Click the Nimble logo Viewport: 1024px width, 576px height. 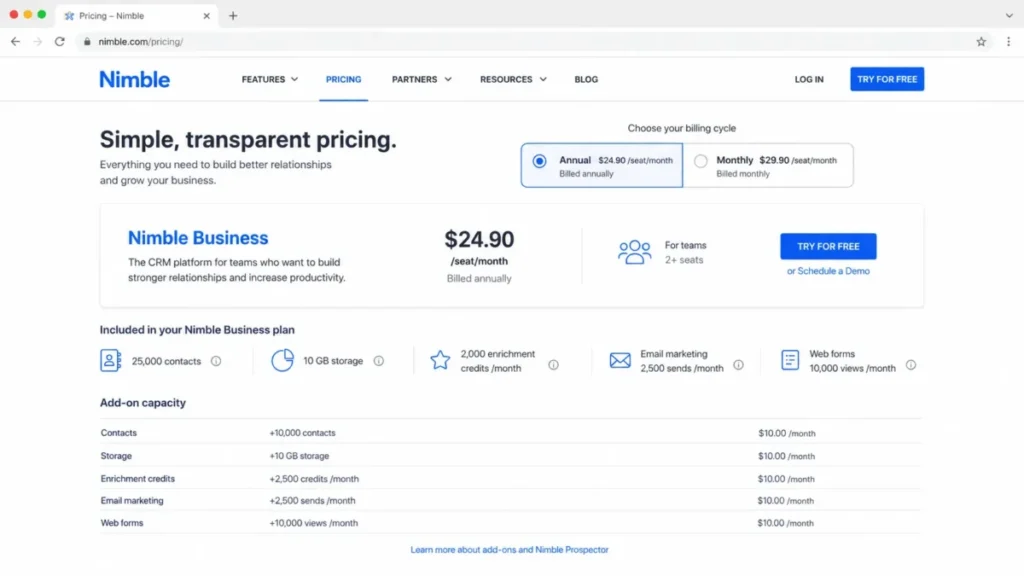(x=135, y=79)
